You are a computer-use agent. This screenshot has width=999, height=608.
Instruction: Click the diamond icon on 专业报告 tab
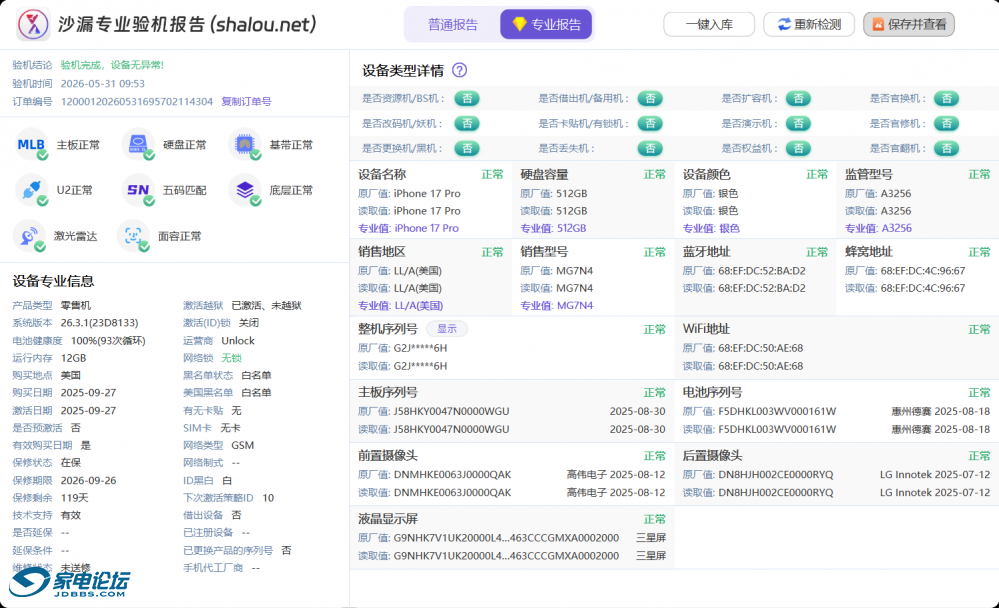[519, 24]
